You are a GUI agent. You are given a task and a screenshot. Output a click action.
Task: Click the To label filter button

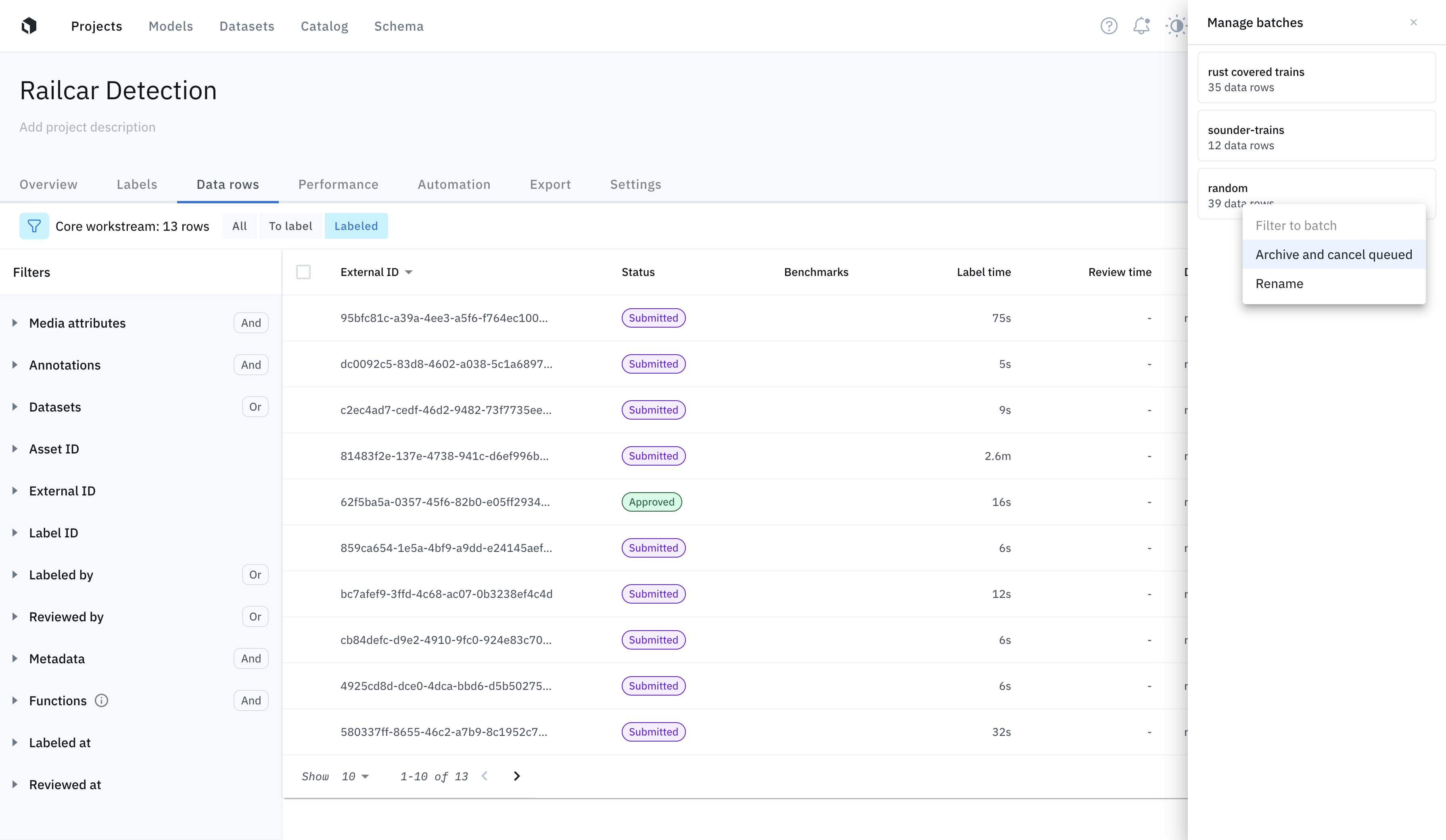[x=290, y=226]
